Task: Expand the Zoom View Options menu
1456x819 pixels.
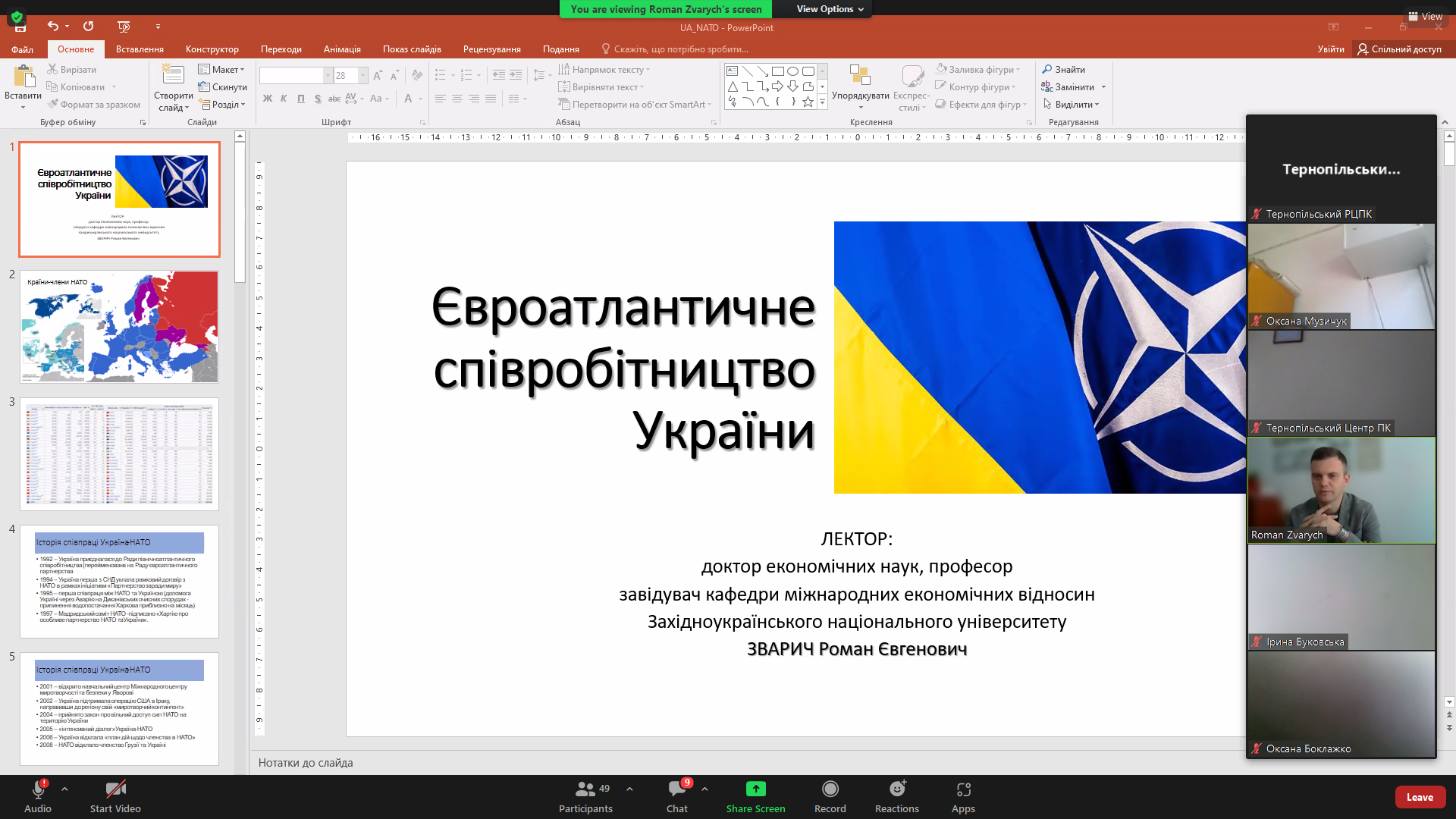Action: pos(830,9)
